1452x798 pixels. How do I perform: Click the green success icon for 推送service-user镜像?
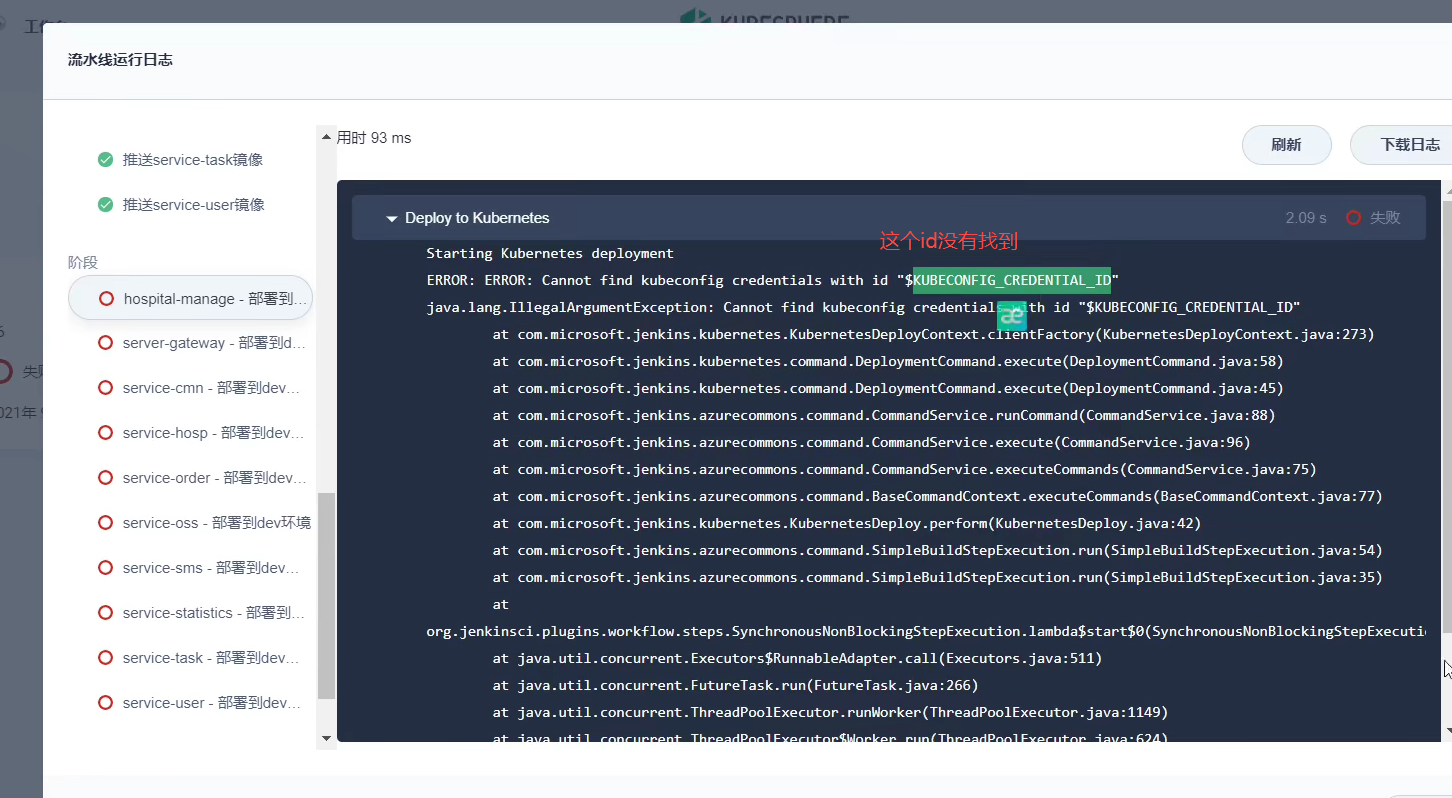105,205
